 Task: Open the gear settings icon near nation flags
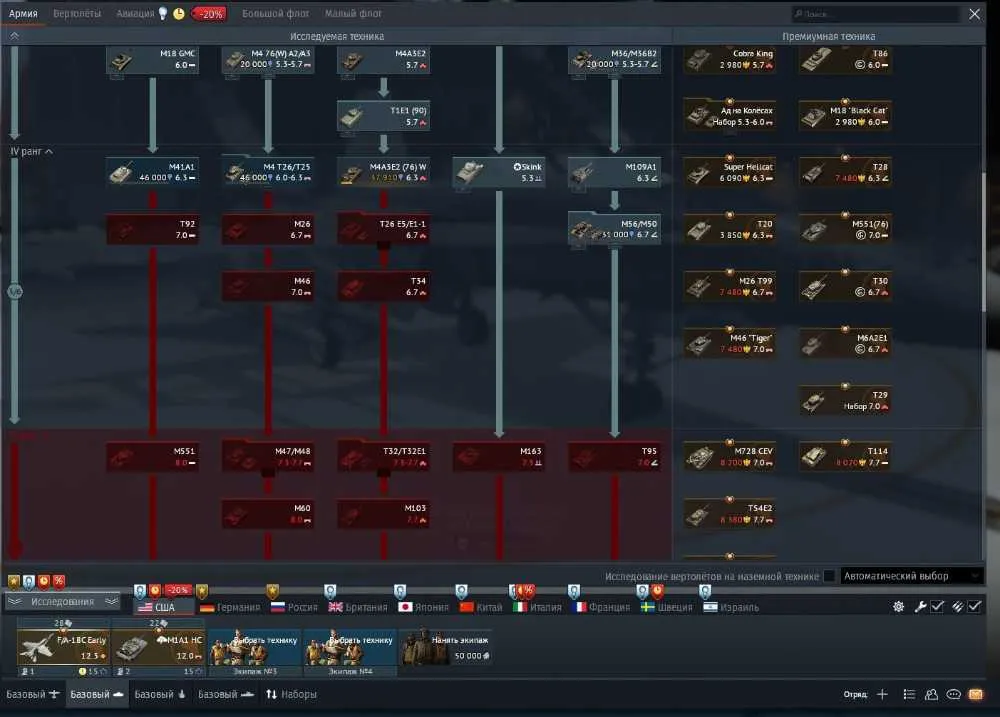899,607
